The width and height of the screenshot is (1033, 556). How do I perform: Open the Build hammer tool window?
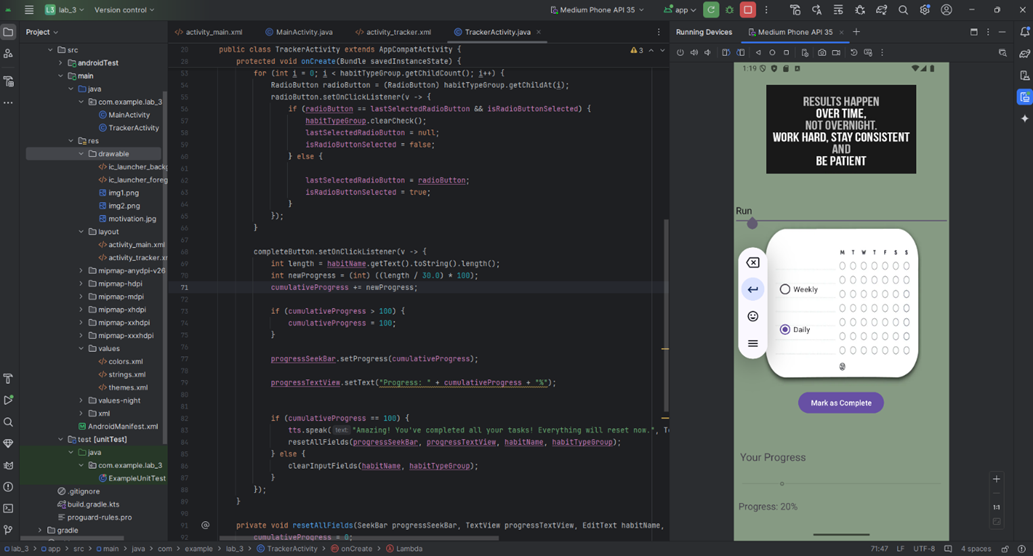9,378
